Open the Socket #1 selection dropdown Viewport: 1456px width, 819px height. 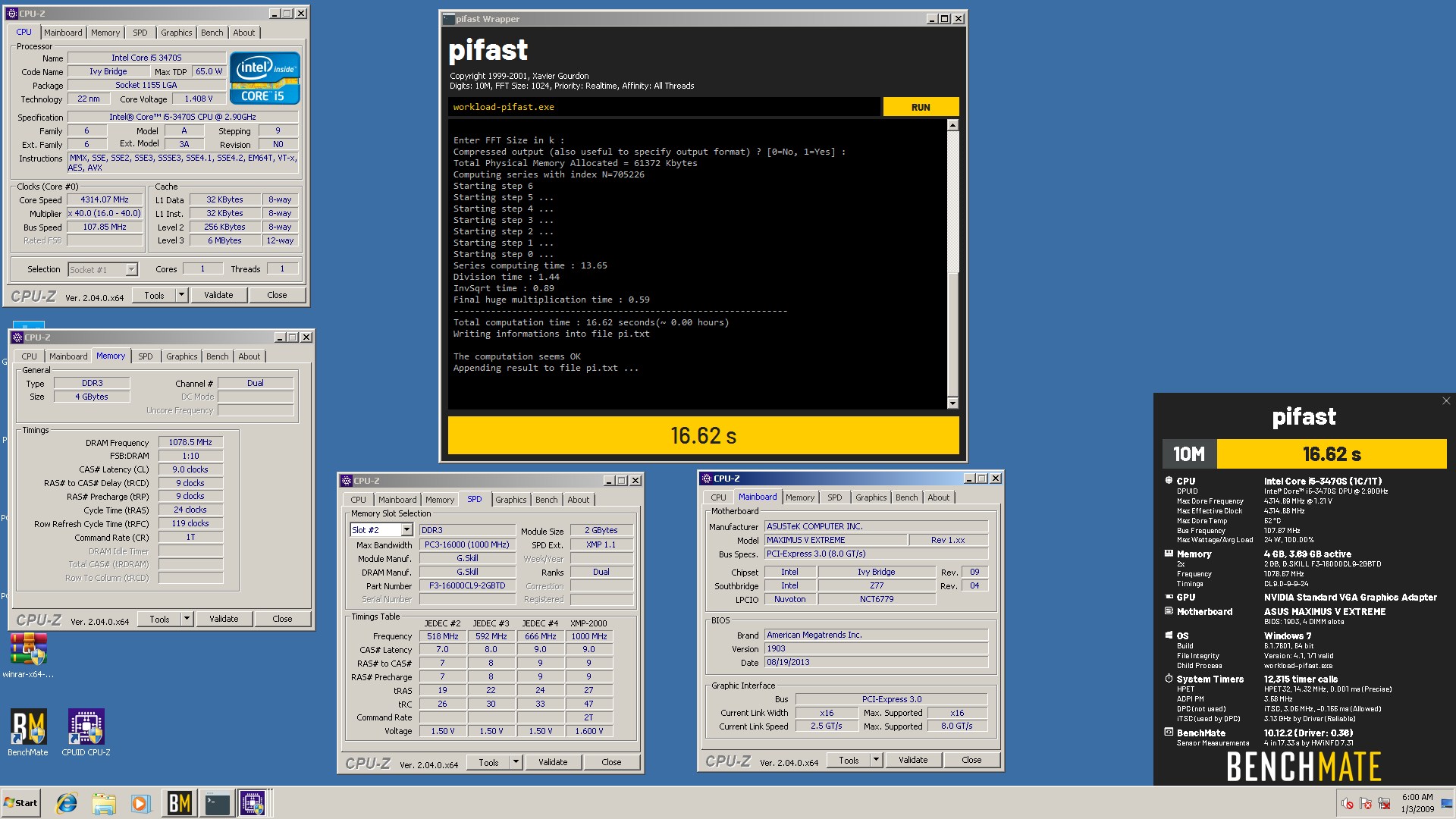131,269
